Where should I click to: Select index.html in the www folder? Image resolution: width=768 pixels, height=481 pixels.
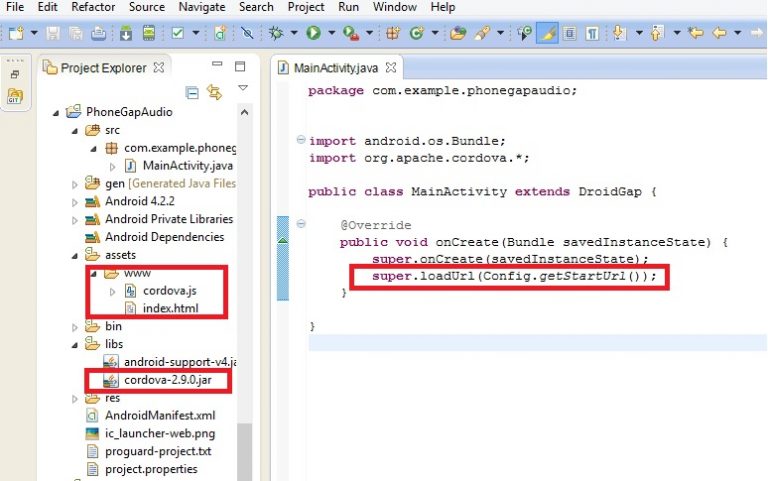[x=170, y=308]
